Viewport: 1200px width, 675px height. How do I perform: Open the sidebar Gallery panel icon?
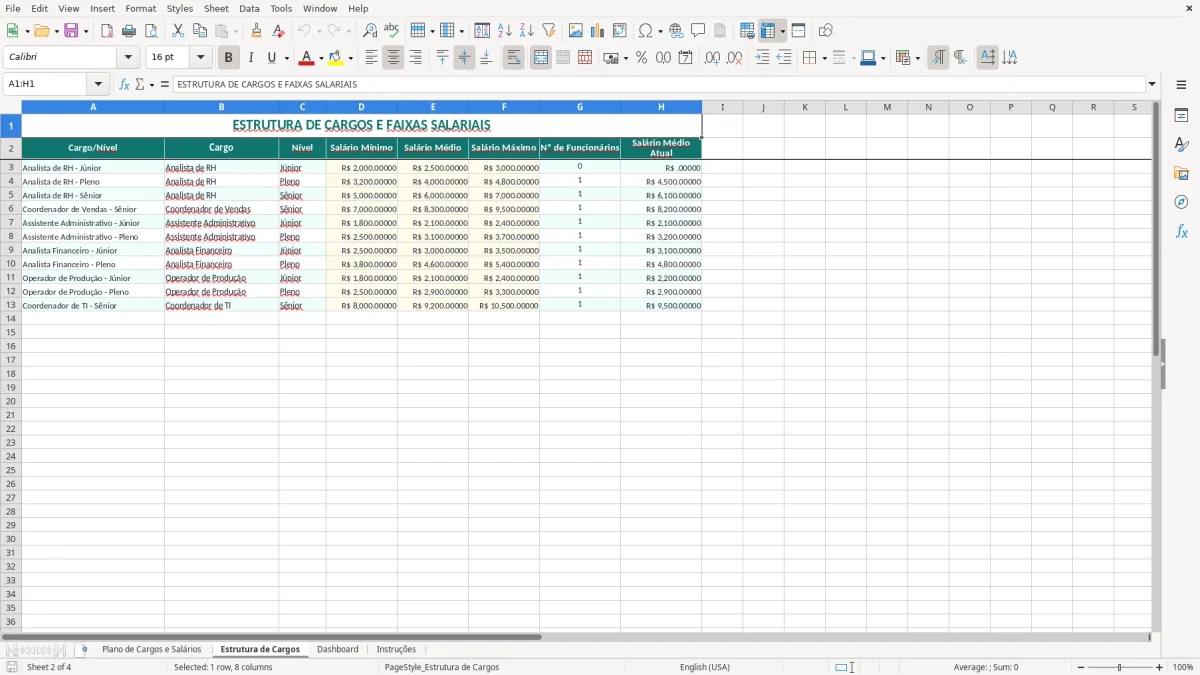click(x=1181, y=173)
